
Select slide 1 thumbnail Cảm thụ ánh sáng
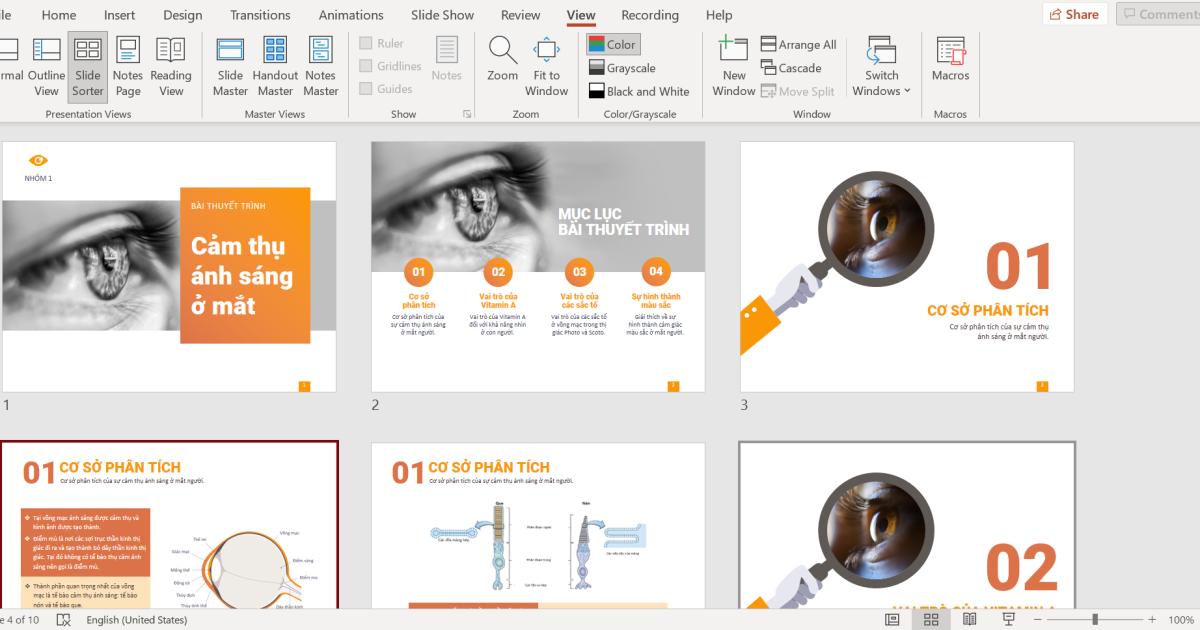169,266
